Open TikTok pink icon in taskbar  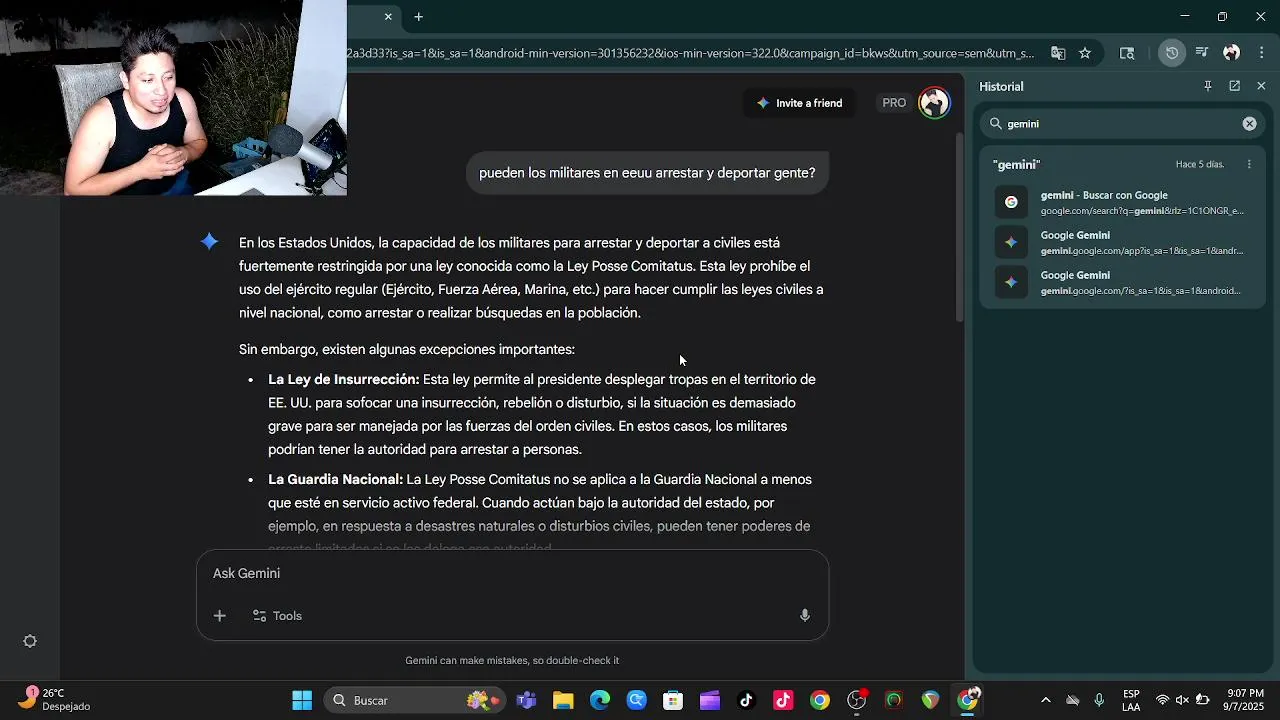pyautogui.click(x=783, y=700)
